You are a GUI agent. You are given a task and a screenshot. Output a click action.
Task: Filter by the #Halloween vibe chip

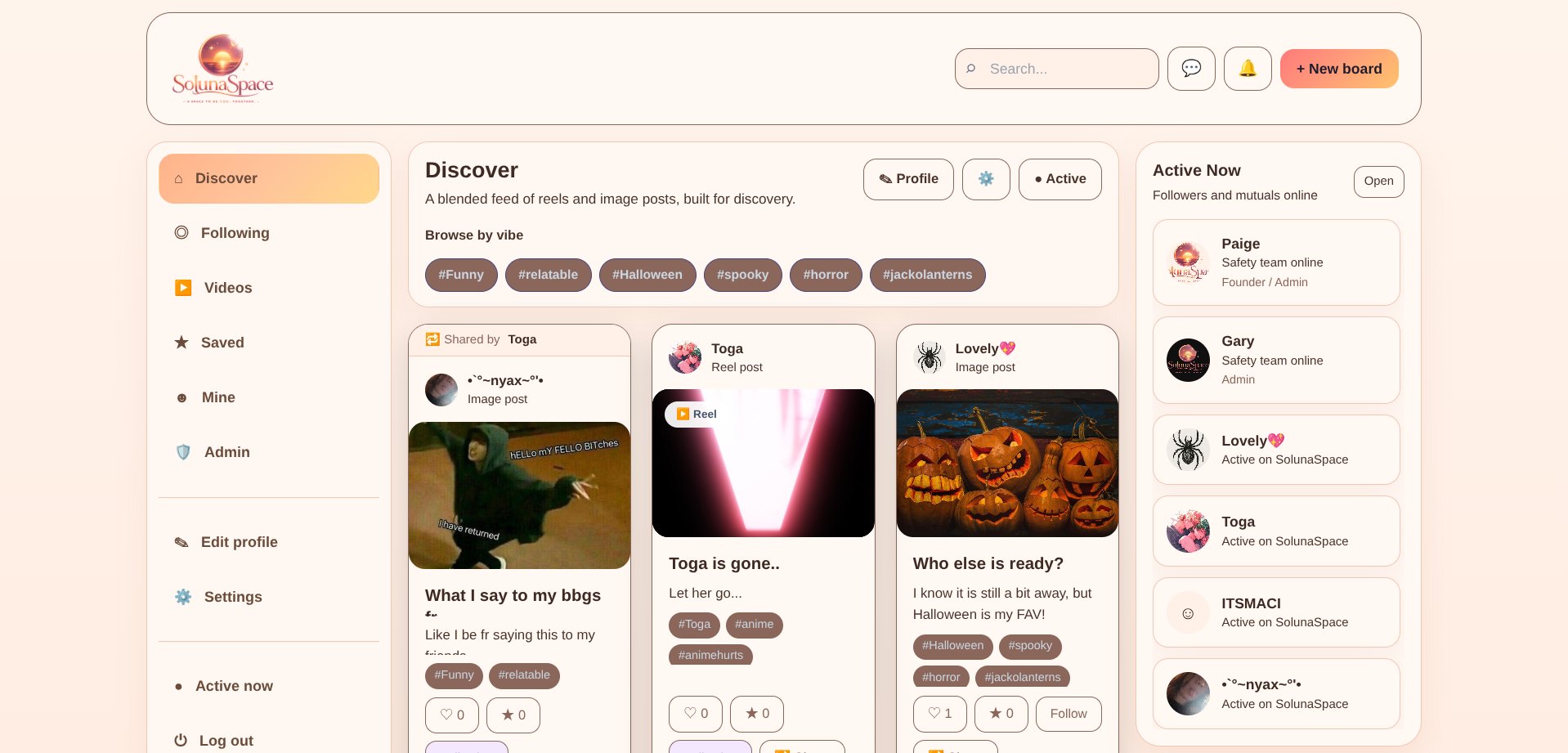647,275
